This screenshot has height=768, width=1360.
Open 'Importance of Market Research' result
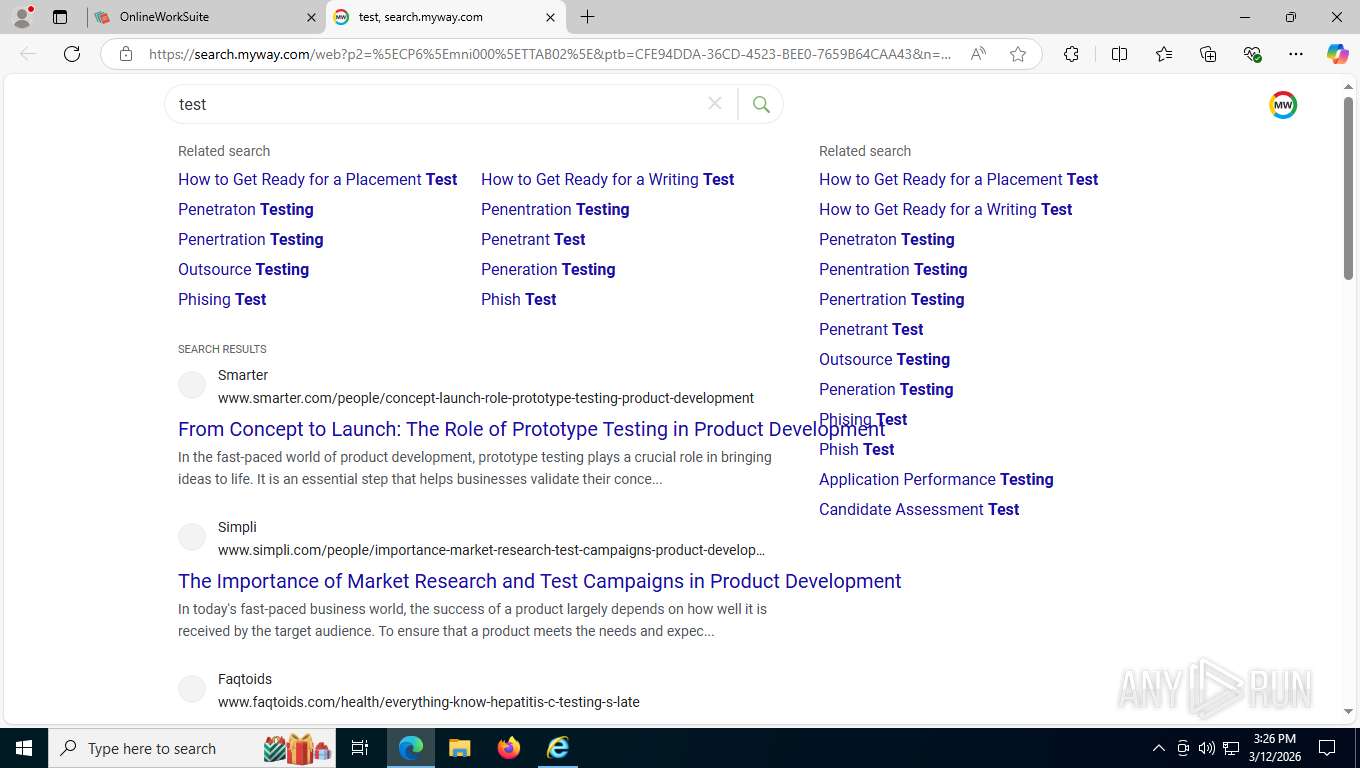click(540, 581)
